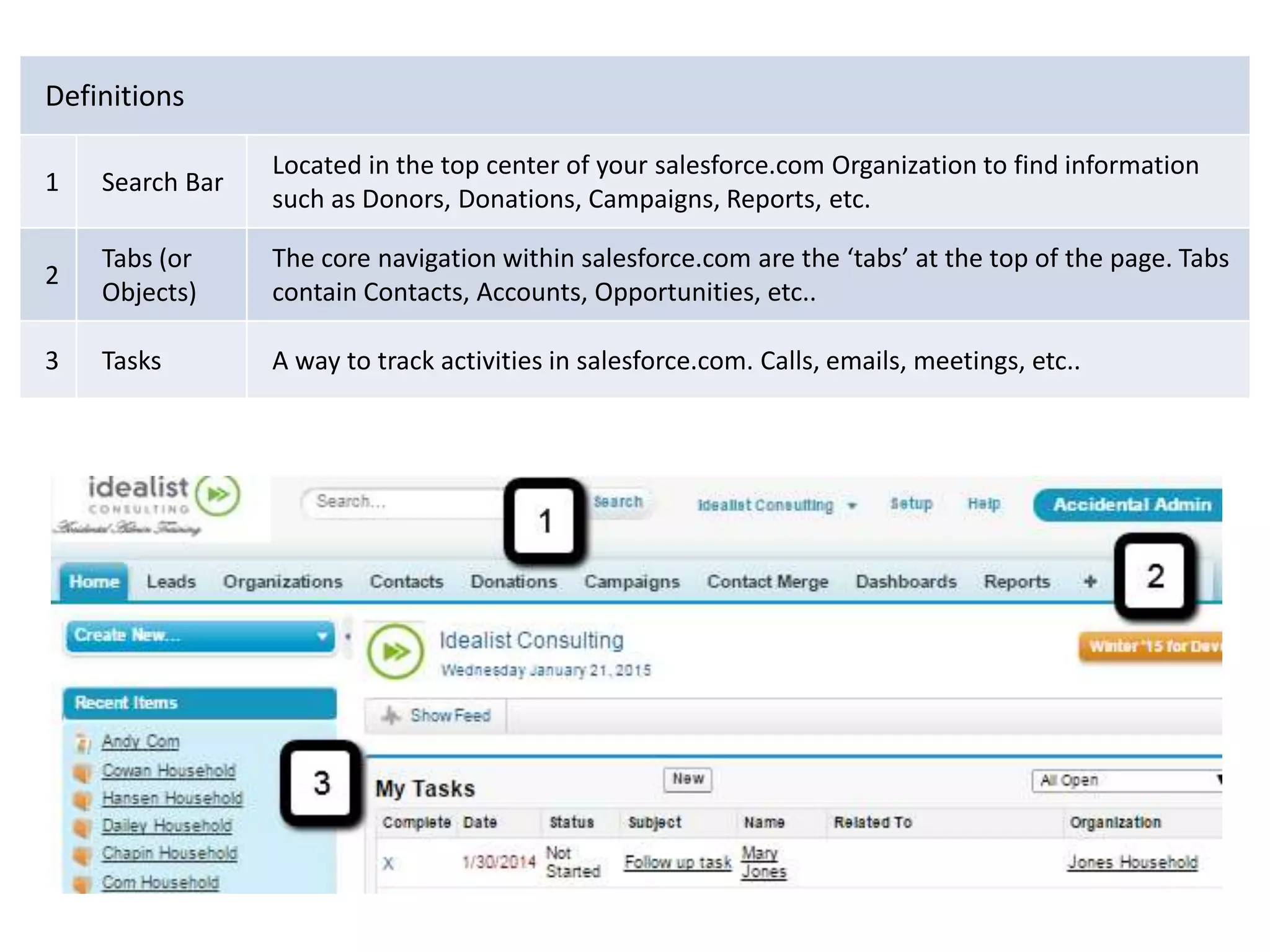This screenshot has width=1270, height=952.
Task: Open the Contact Merge tab
Action: pos(768,582)
